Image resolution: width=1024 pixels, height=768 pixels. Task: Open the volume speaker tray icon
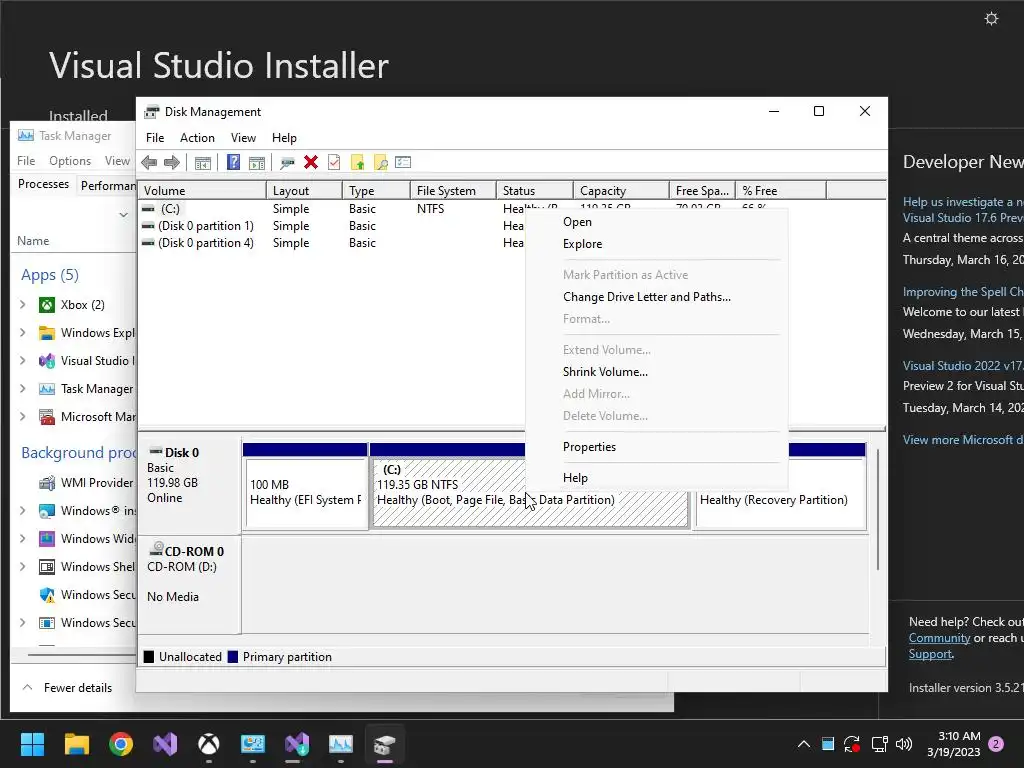coord(904,744)
